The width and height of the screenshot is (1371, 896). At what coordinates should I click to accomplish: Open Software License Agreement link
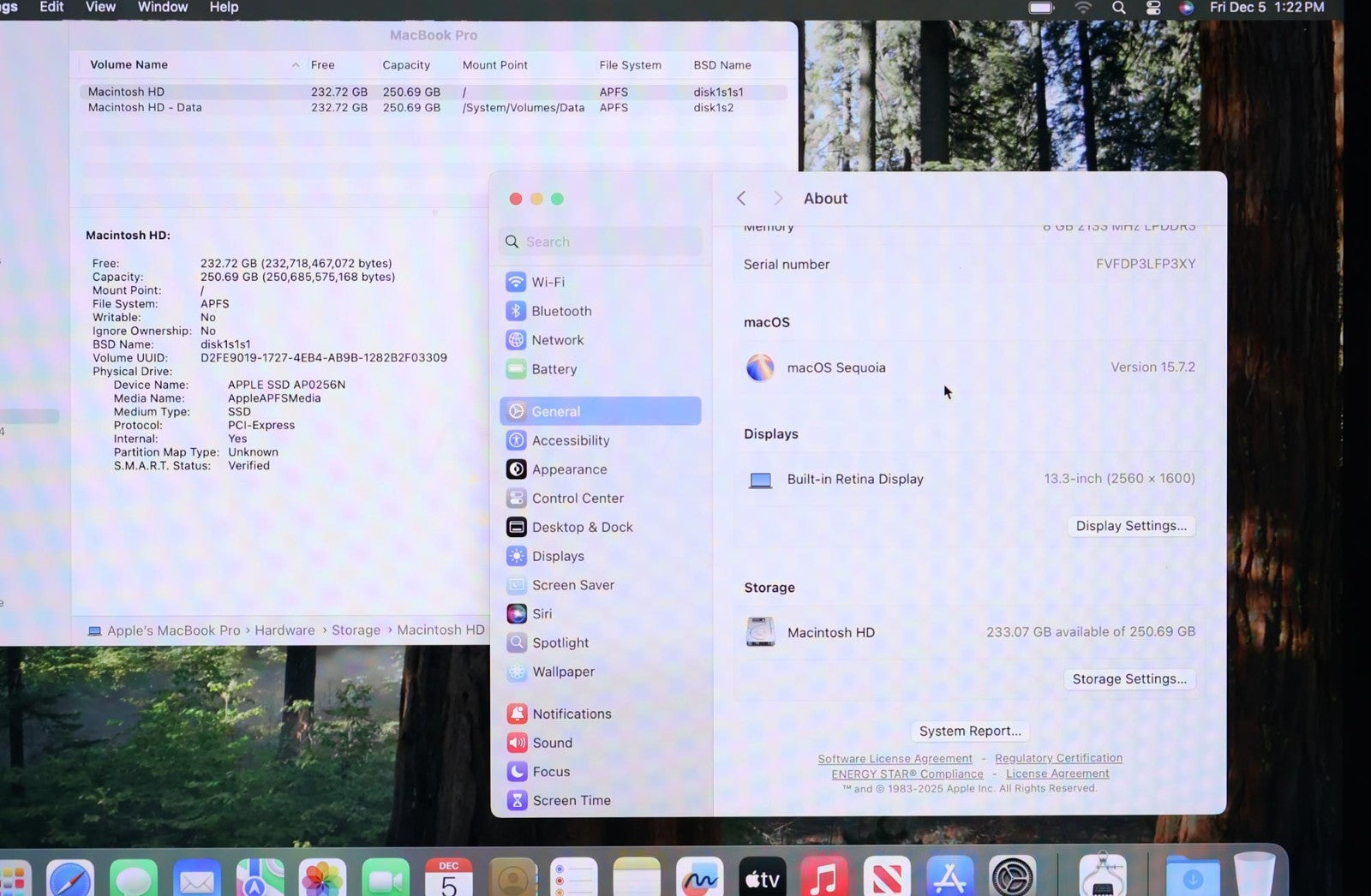click(895, 759)
